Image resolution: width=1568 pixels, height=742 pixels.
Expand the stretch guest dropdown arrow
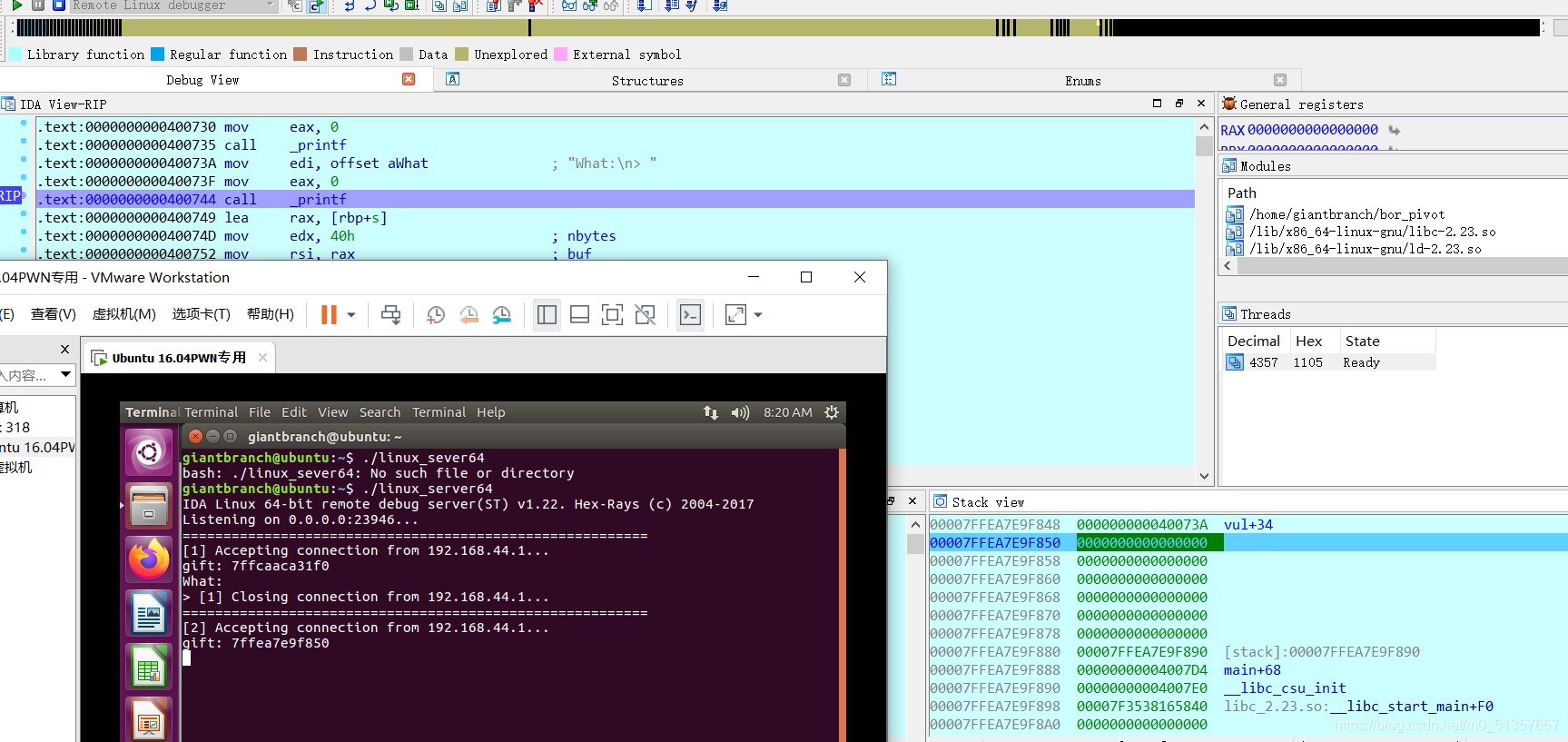click(758, 315)
